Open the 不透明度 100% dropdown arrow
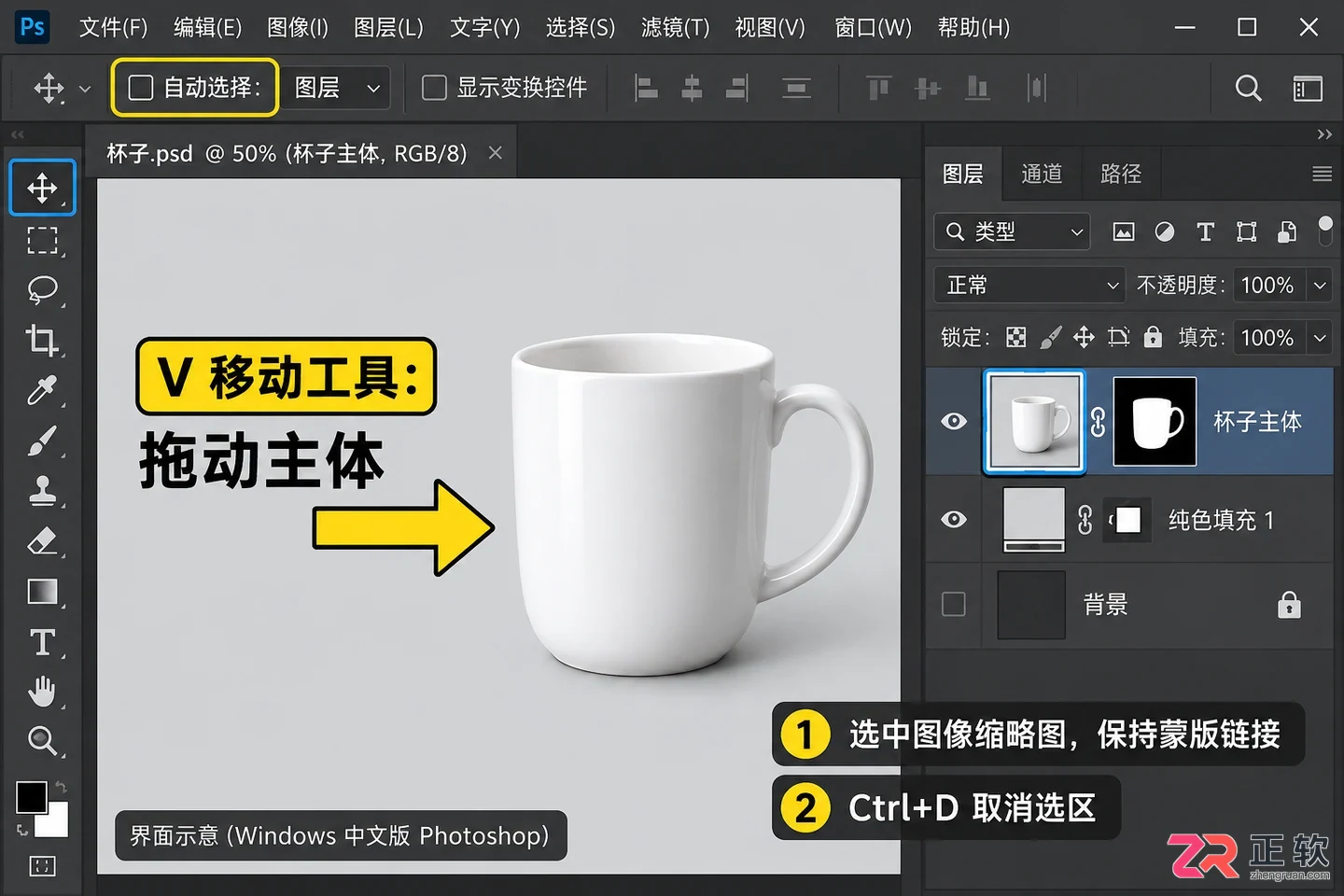1344x896 pixels. tap(1320, 285)
